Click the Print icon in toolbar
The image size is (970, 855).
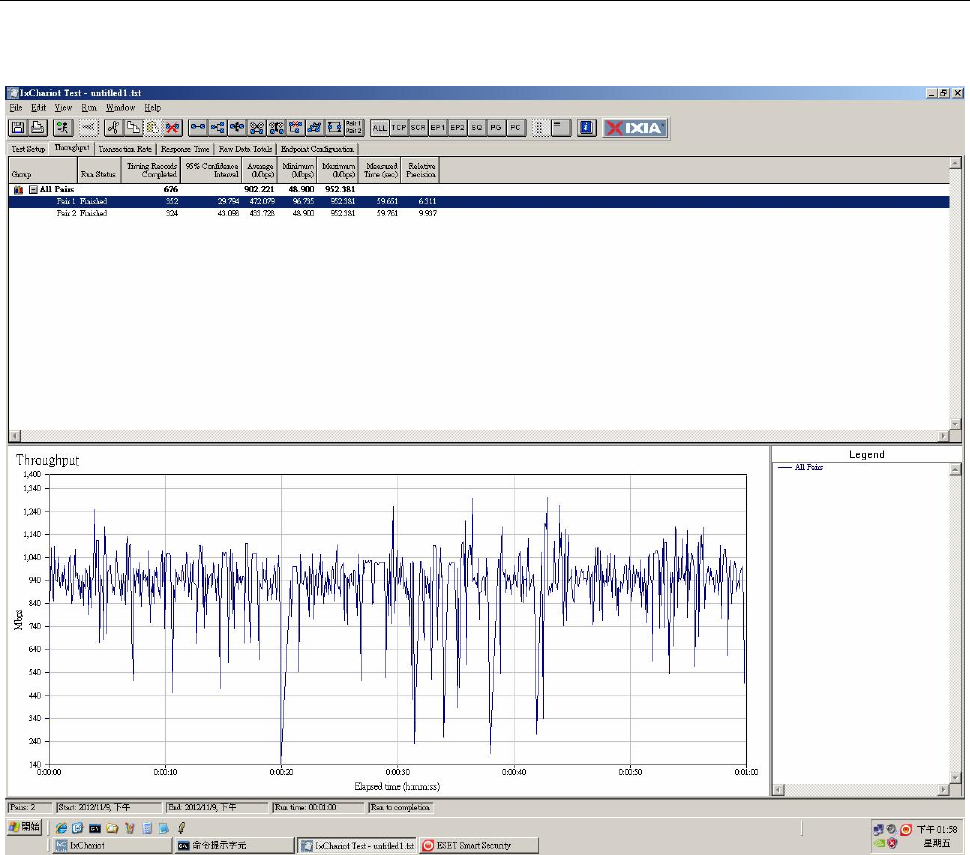click(37, 127)
